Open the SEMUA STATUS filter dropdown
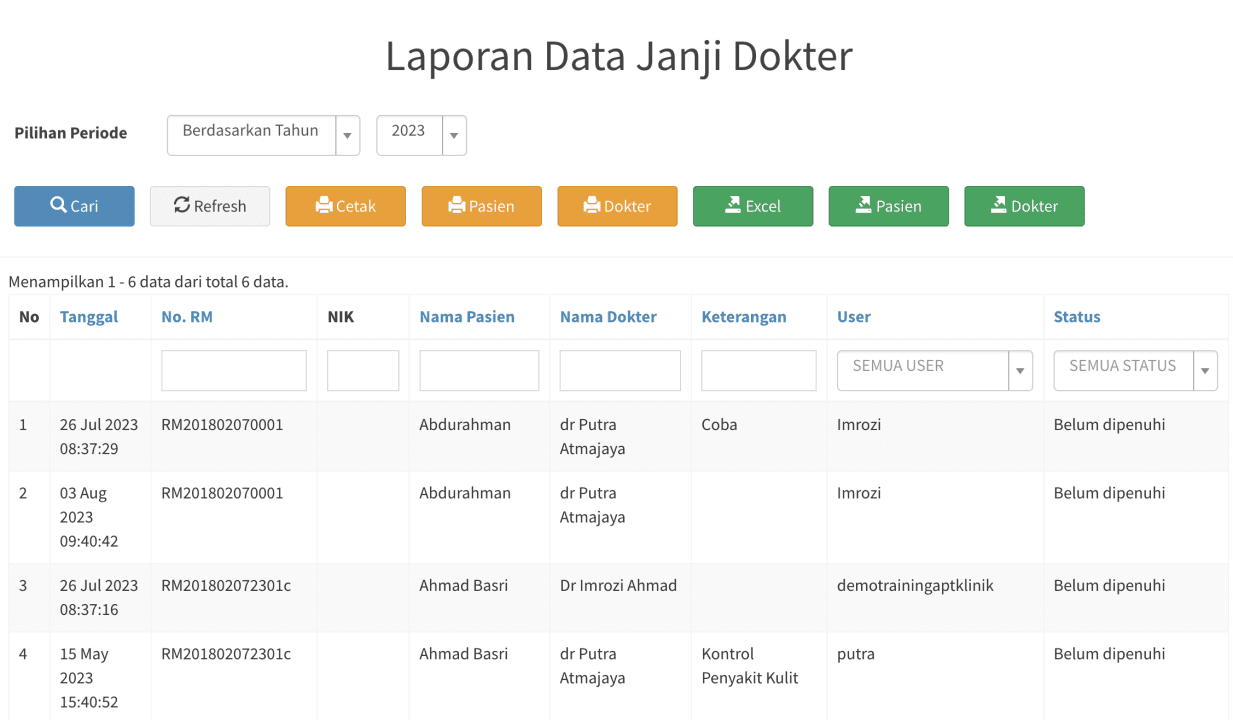This screenshot has width=1233, height=720. [x=1136, y=370]
